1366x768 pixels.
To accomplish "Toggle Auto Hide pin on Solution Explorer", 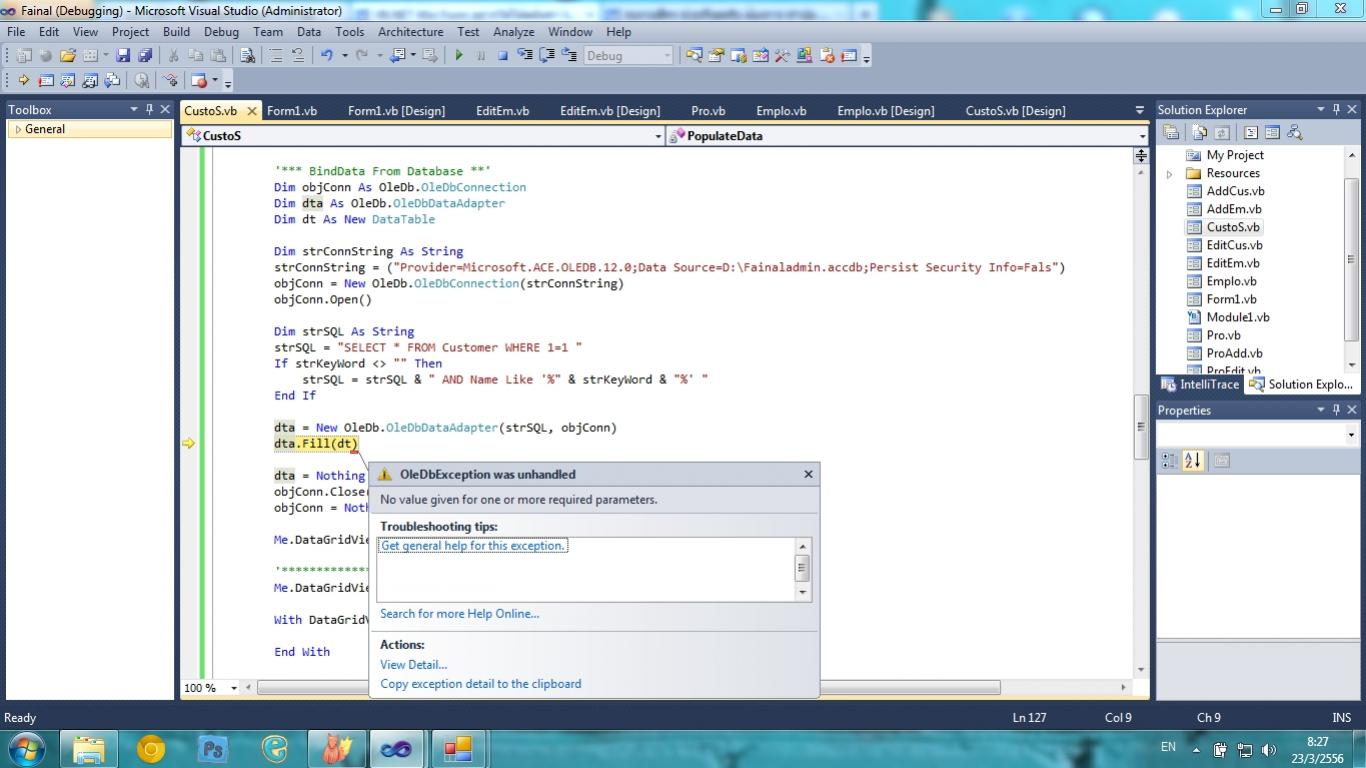I will pos(1336,109).
